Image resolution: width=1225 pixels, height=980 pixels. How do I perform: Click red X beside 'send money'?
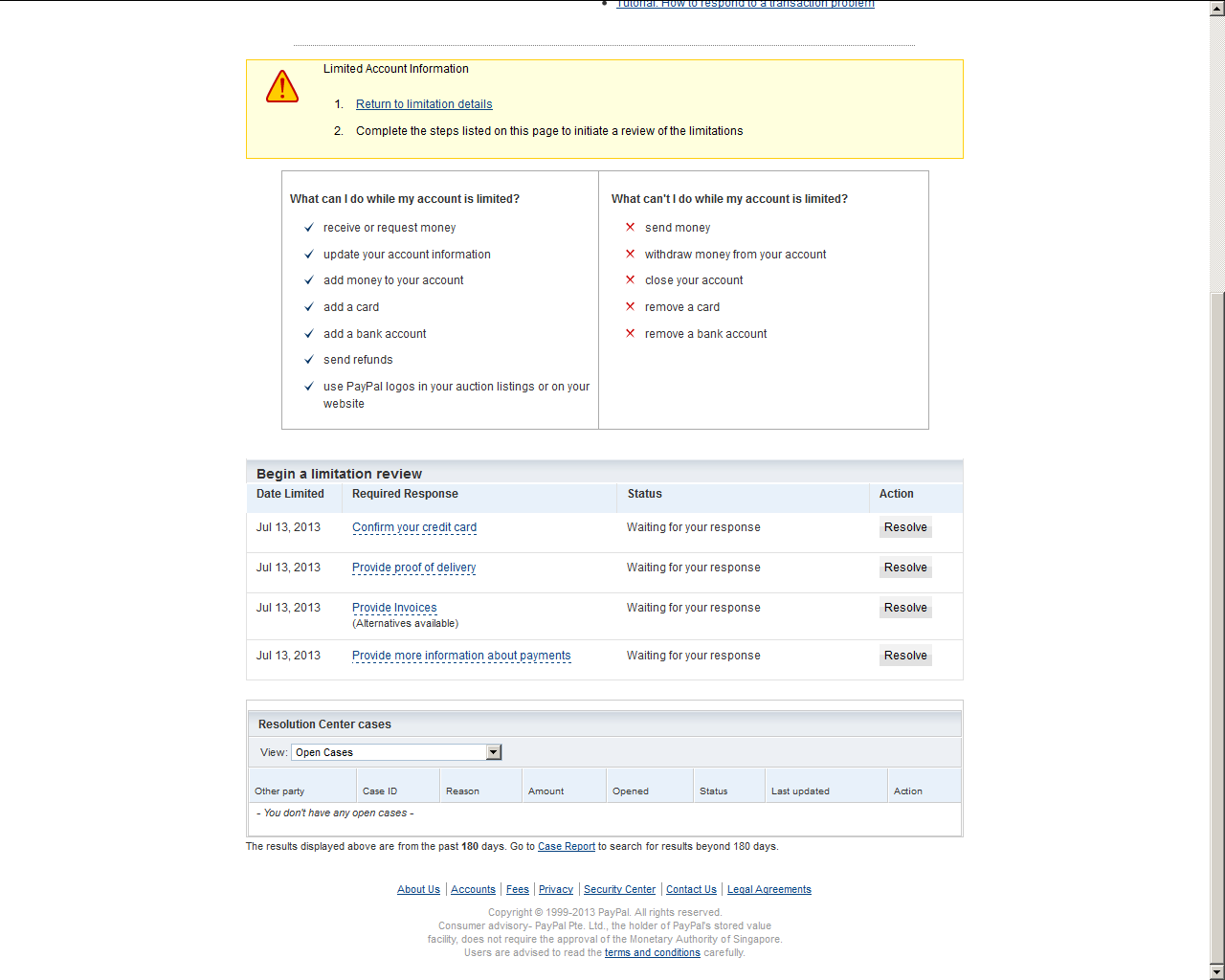pyautogui.click(x=630, y=227)
